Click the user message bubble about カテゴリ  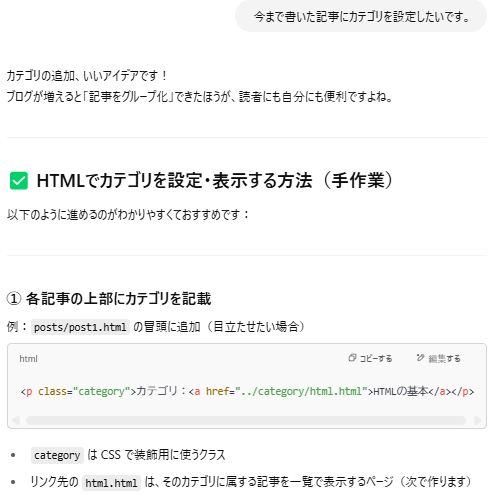[361, 16]
